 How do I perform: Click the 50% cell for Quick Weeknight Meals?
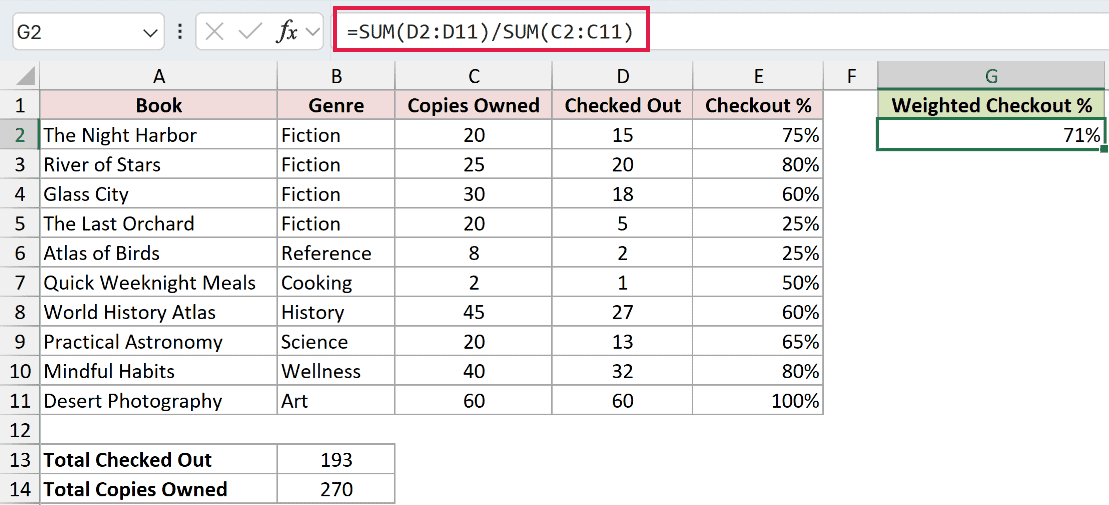pyautogui.click(x=758, y=283)
